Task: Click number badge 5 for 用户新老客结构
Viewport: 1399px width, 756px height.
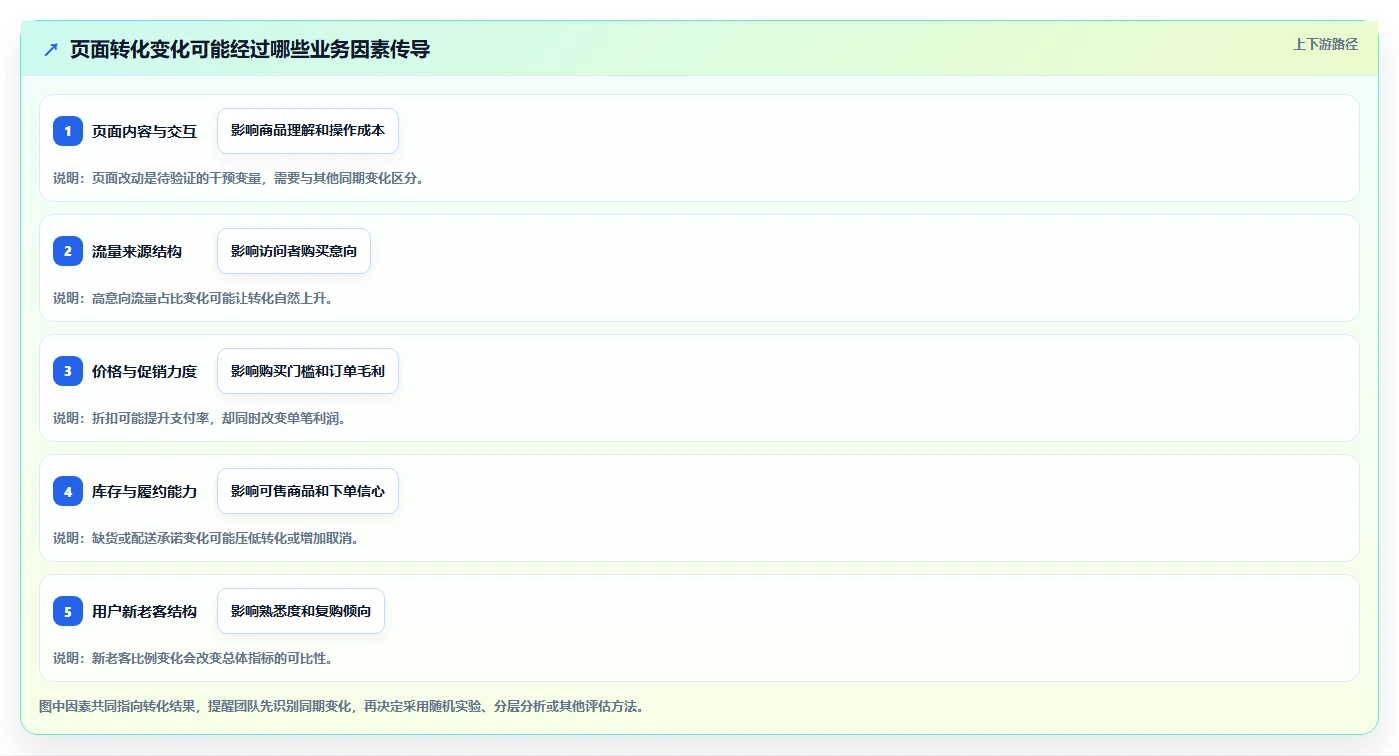Action: coord(68,611)
